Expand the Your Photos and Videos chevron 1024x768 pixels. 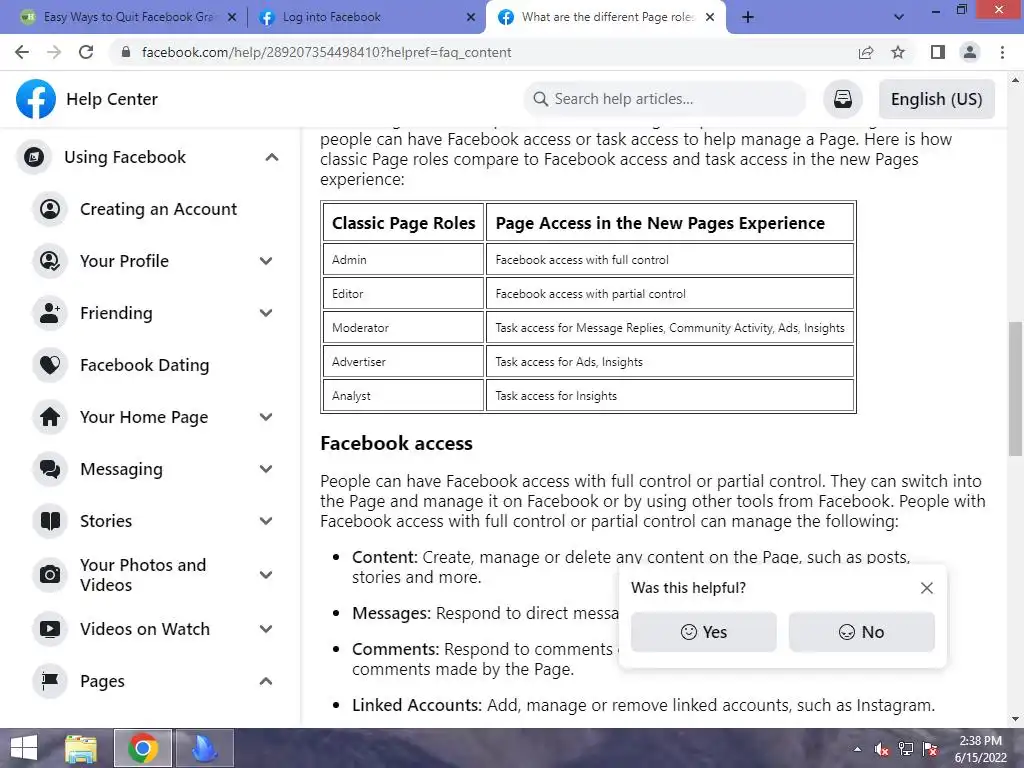(x=266, y=575)
